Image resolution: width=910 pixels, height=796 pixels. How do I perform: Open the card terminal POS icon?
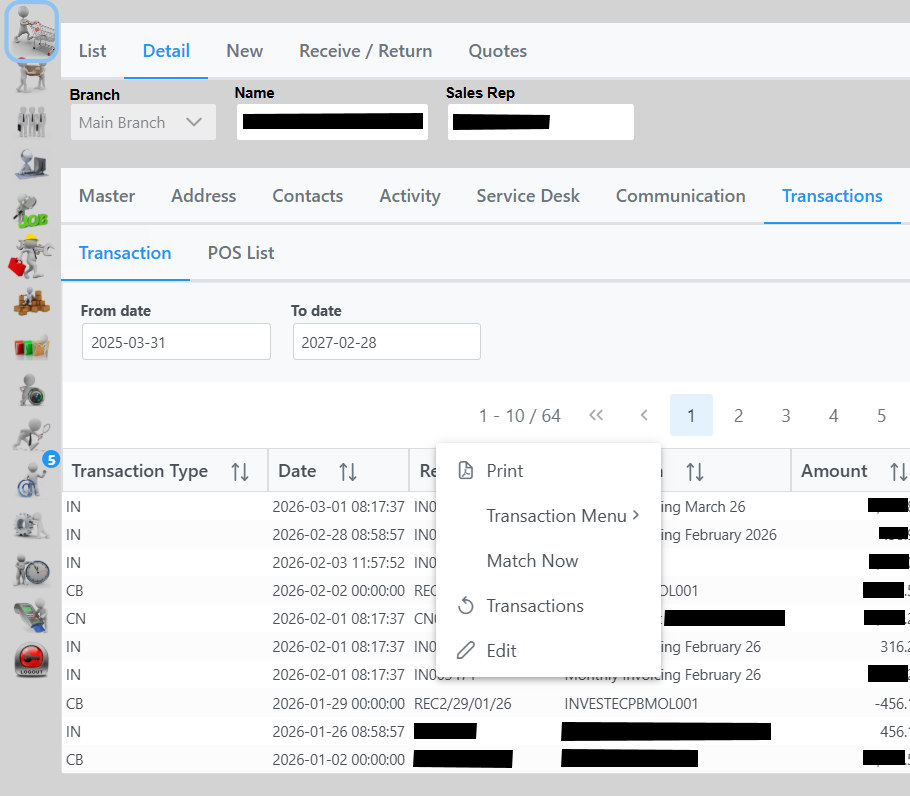coord(32,616)
